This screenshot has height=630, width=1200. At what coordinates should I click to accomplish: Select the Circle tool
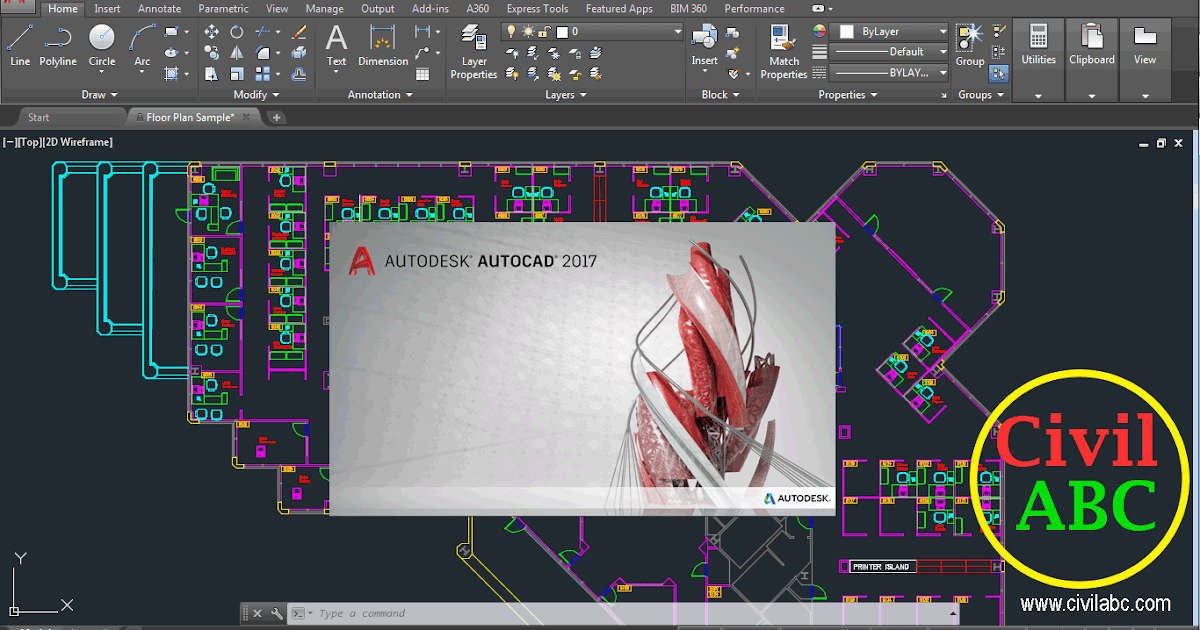pyautogui.click(x=102, y=46)
